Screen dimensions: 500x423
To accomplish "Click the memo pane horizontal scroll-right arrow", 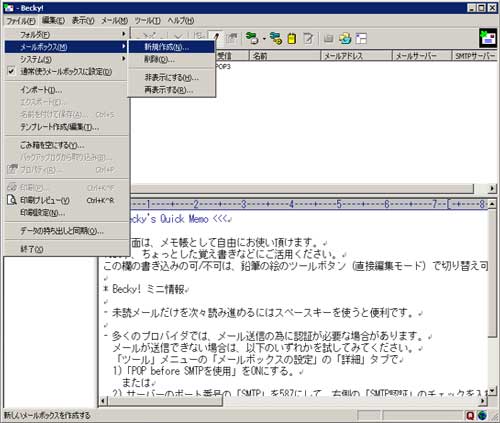I will (x=483, y=400).
